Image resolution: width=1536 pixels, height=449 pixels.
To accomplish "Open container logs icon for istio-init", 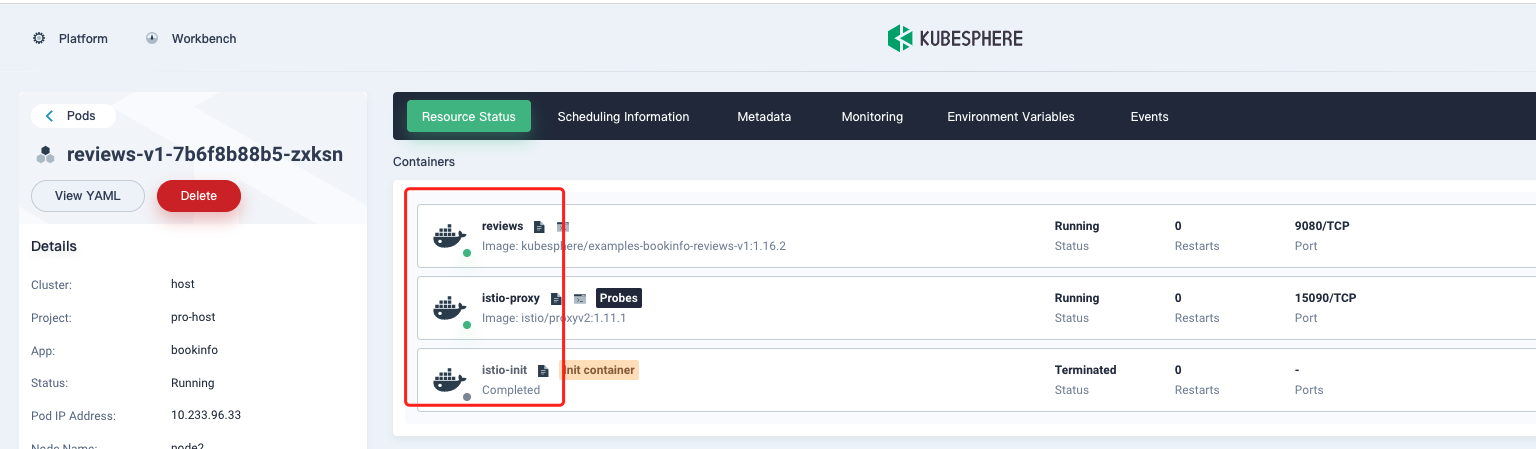I will click(543, 371).
